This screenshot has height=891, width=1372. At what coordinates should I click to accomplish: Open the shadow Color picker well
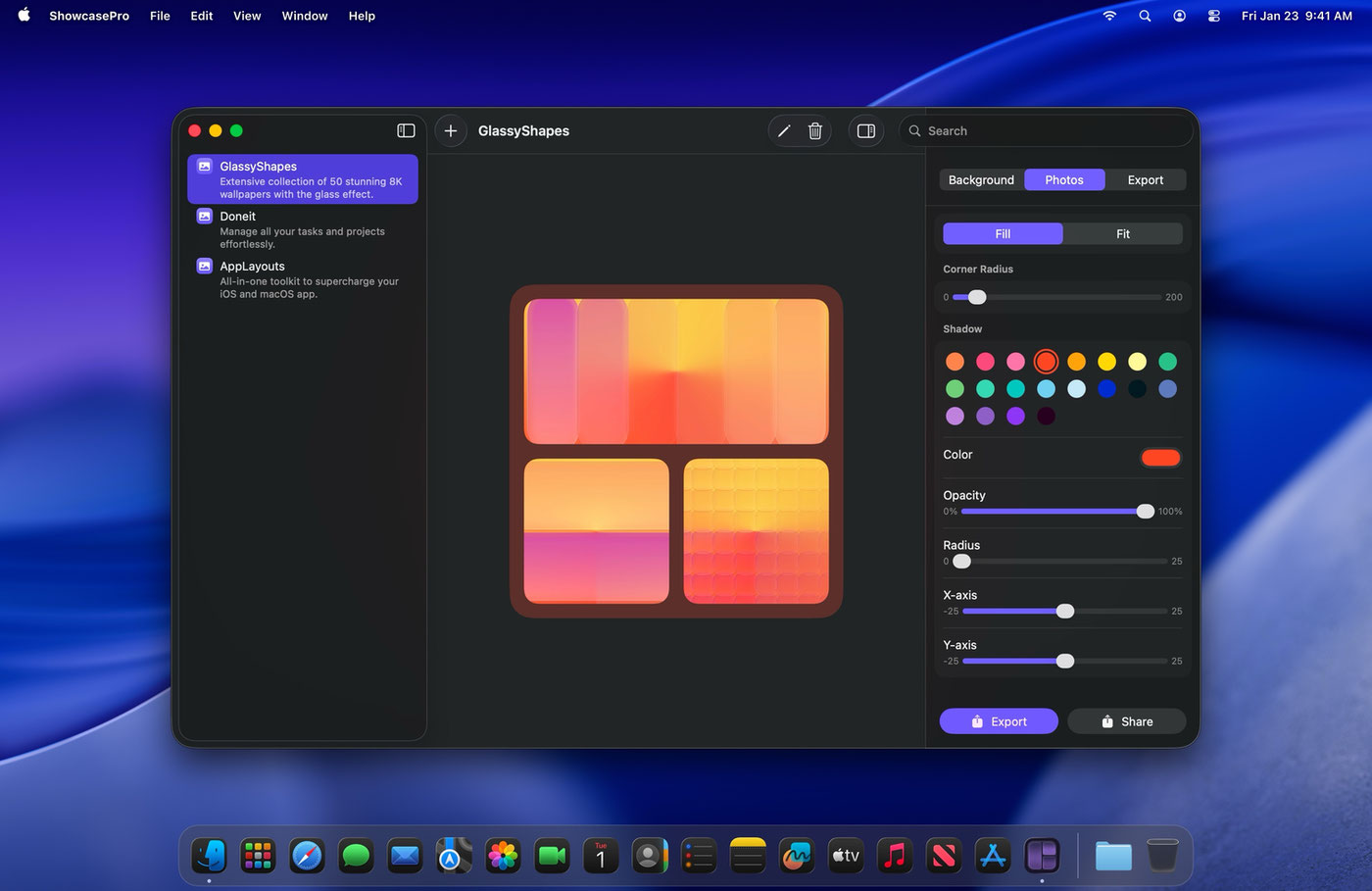click(1160, 457)
